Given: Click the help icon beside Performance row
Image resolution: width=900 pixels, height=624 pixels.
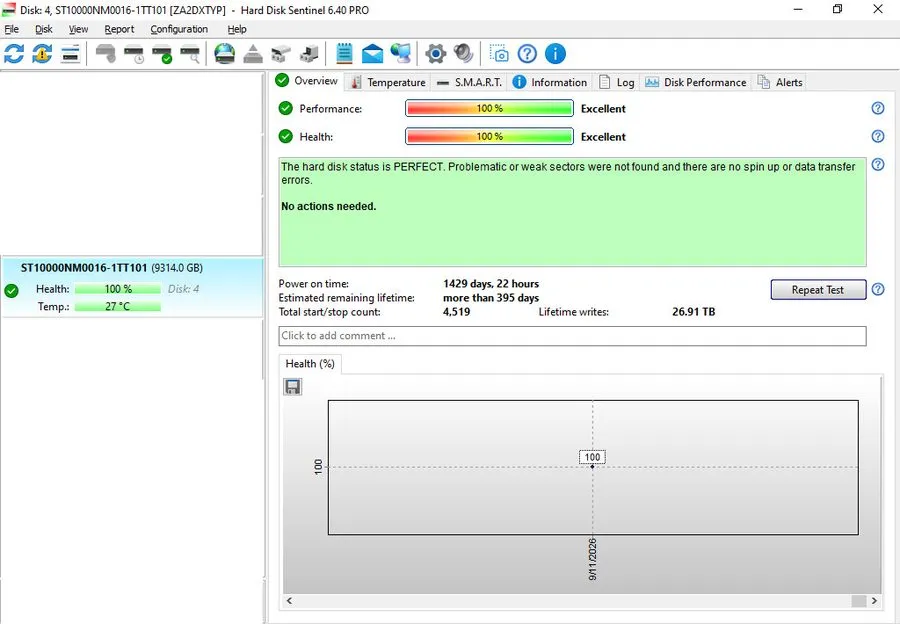Looking at the screenshot, I should [878, 108].
